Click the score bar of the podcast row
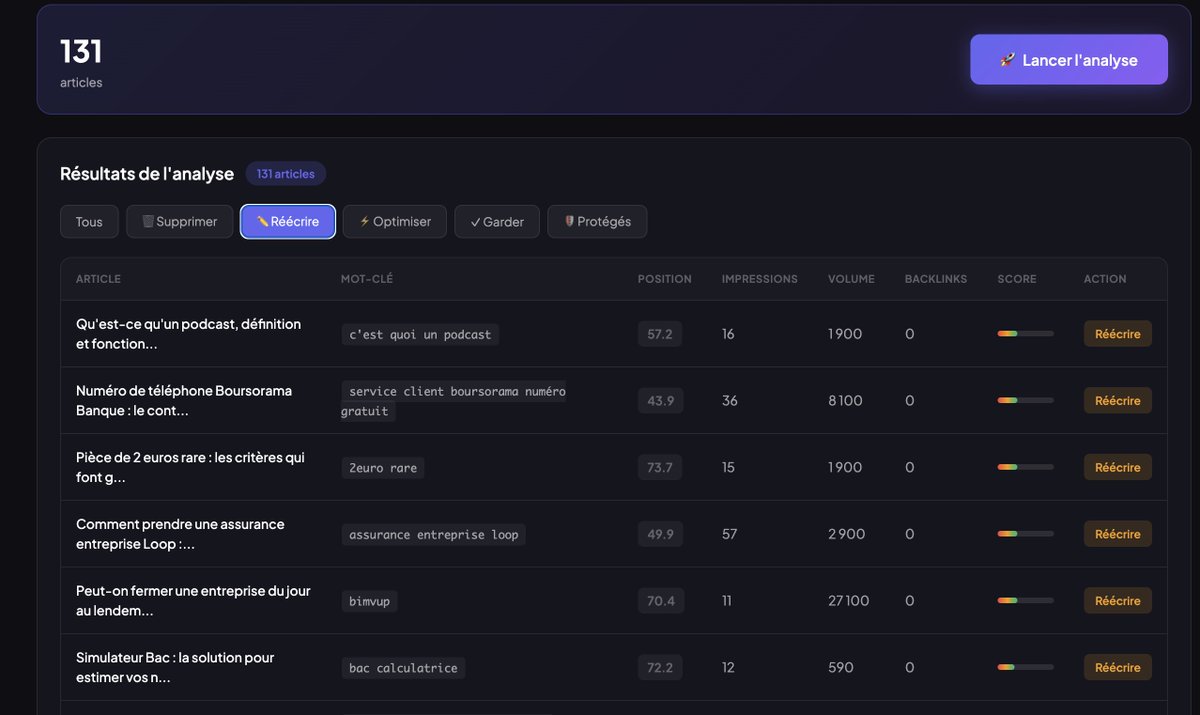This screenshot has height=715, width=1200. 1025,334
